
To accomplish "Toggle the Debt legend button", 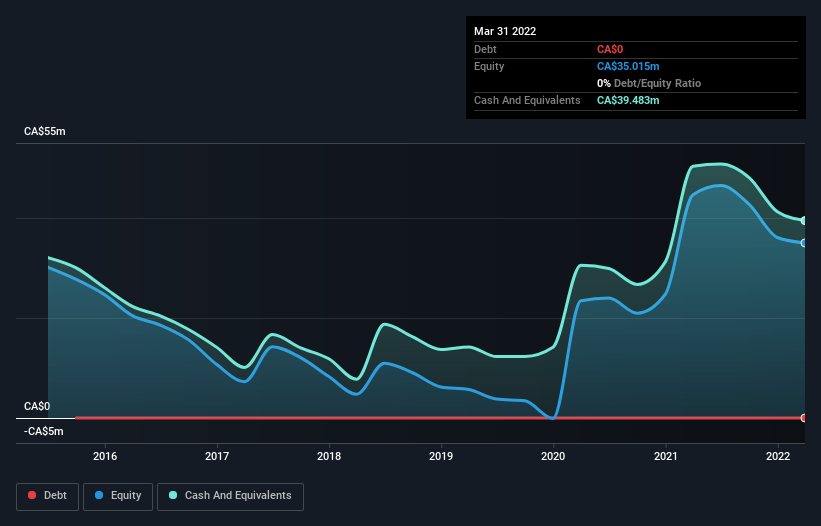I will click(47, 496).
